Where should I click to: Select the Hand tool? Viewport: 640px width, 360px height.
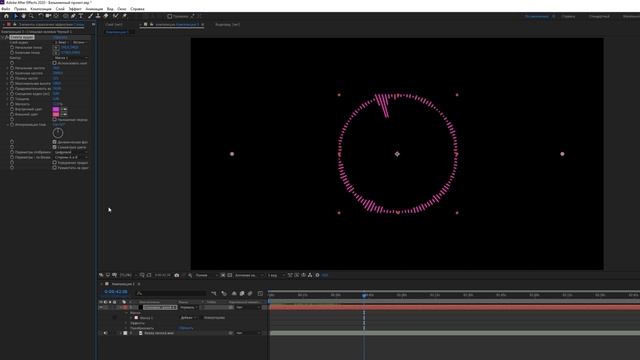(23, 16)
